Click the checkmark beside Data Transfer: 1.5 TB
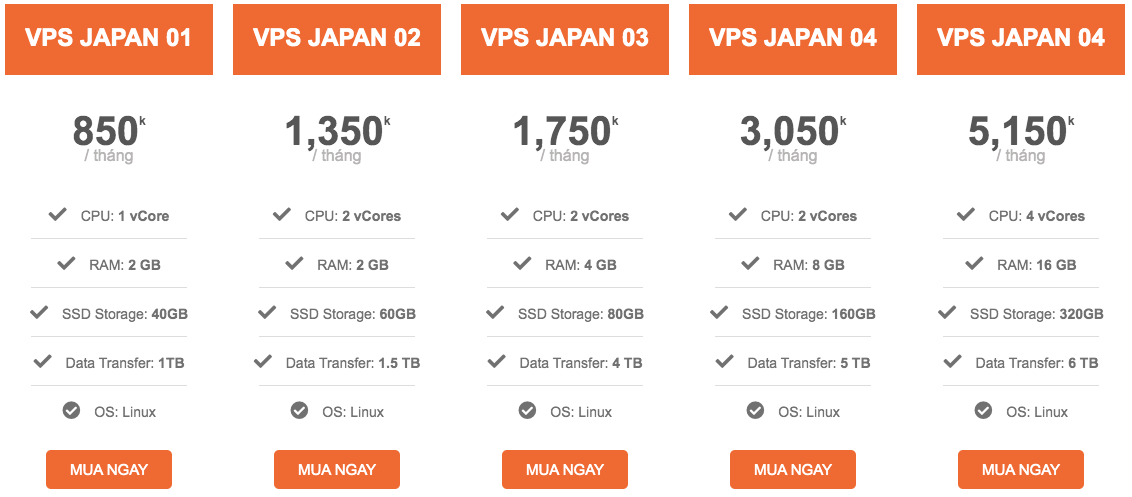This screenshot has height=497, width=1132. pyautogui.click(x=263, y=361)
